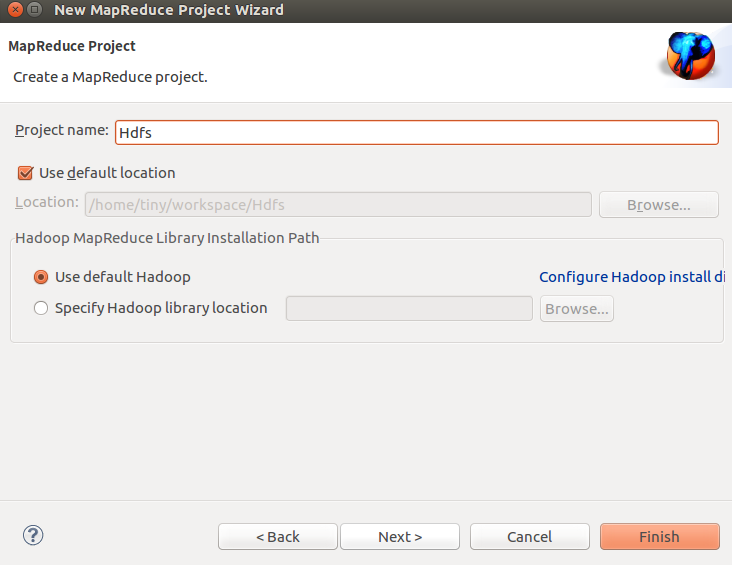Viewport: 732px width, 565px height.
Task: Click the MapReduce Project heading
Action: coord(72,46)
